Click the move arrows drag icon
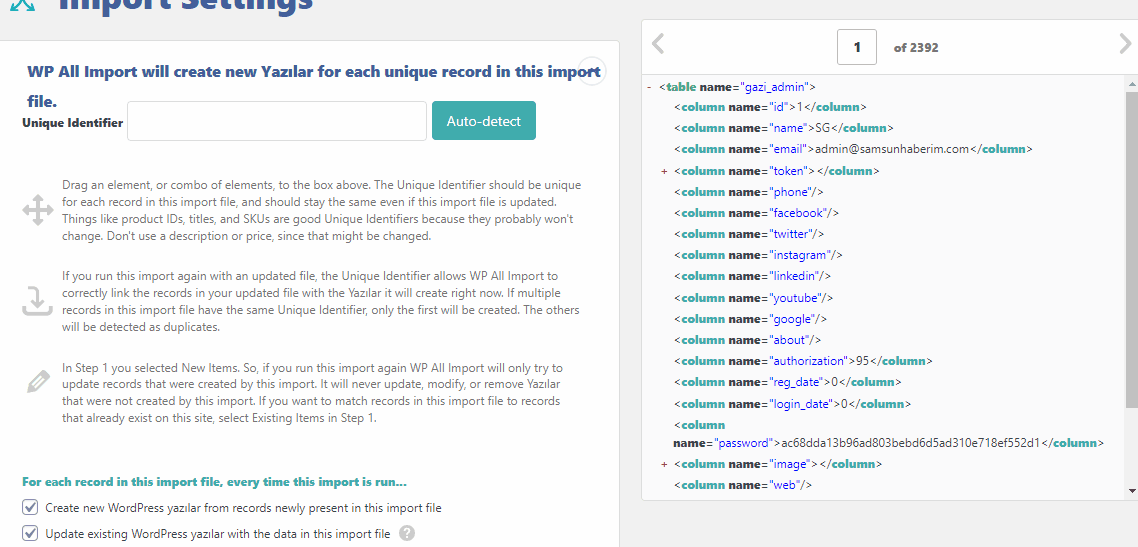Screen dimensions: 1138x547 [37, 211]
